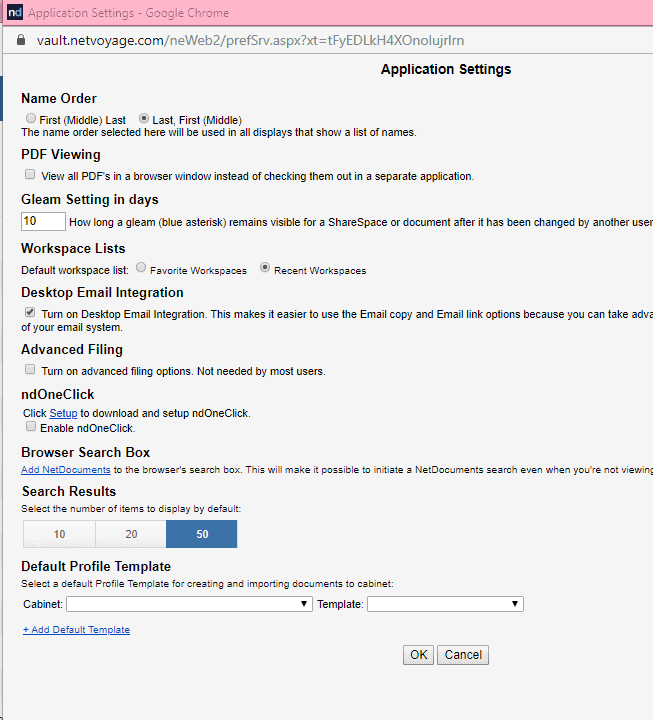Screen dimensions: 653x720
Task: Click the 'Template:' label
Action: (x=340, y=604)
